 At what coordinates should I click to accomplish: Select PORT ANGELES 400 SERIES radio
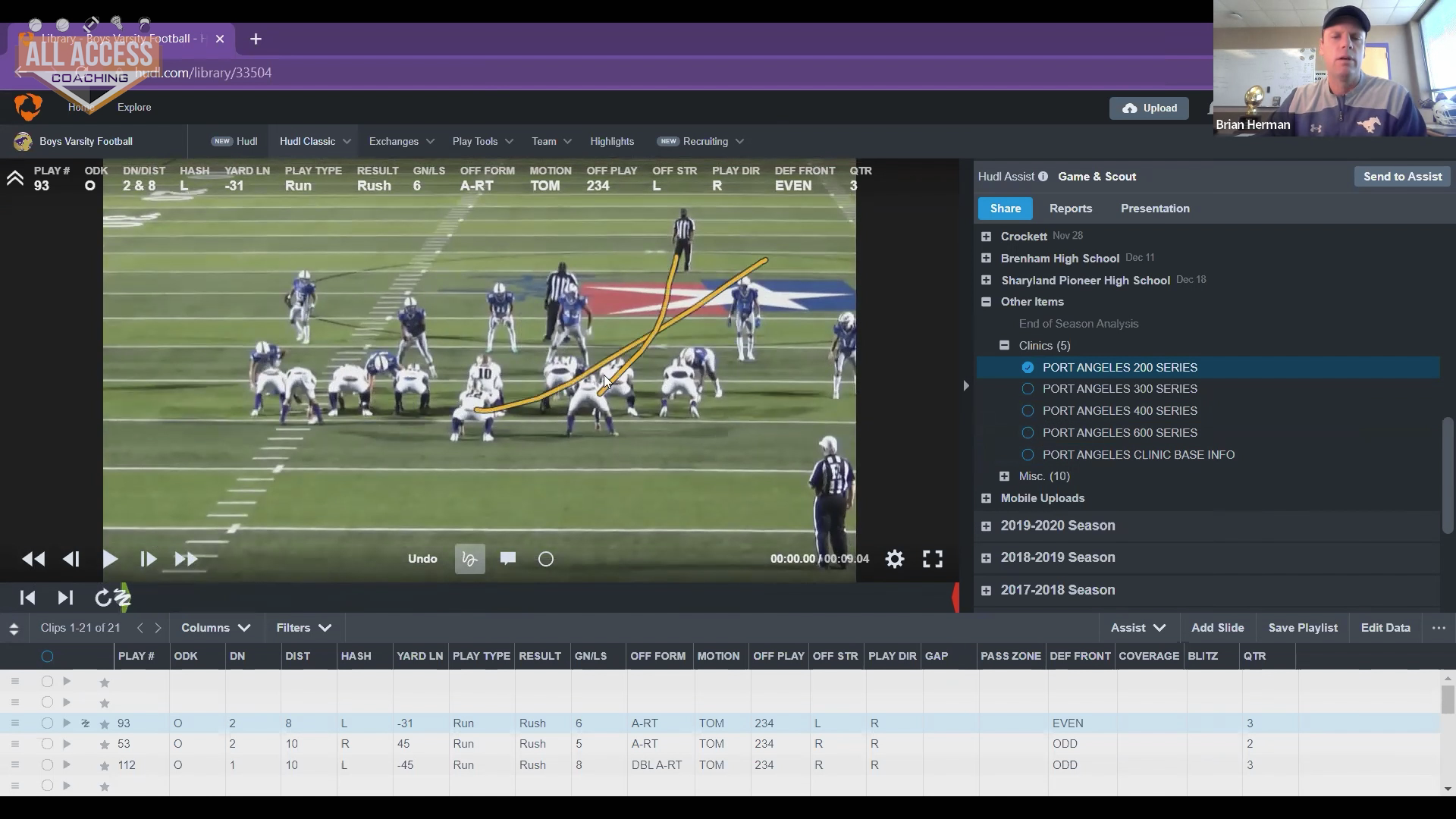[x=1028, y=411]
